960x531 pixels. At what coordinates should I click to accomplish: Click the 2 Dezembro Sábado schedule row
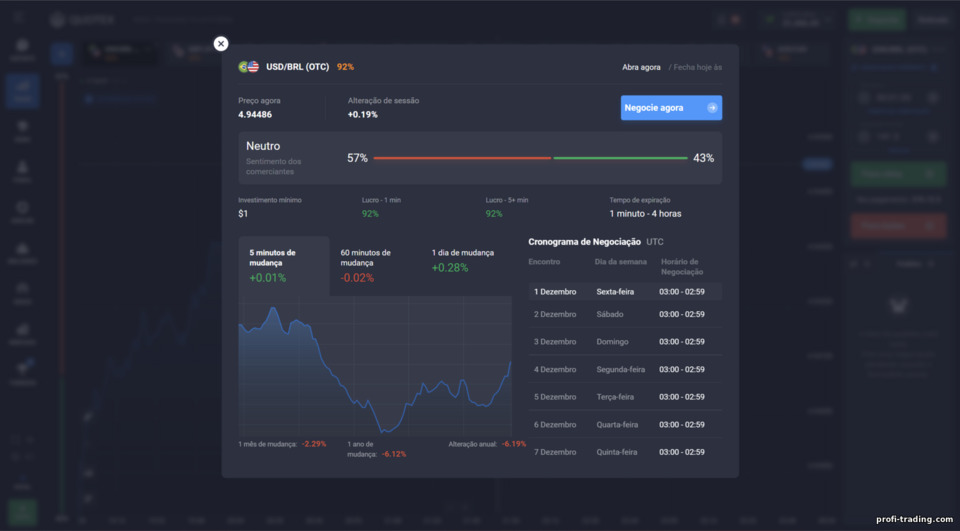[625, 314]
